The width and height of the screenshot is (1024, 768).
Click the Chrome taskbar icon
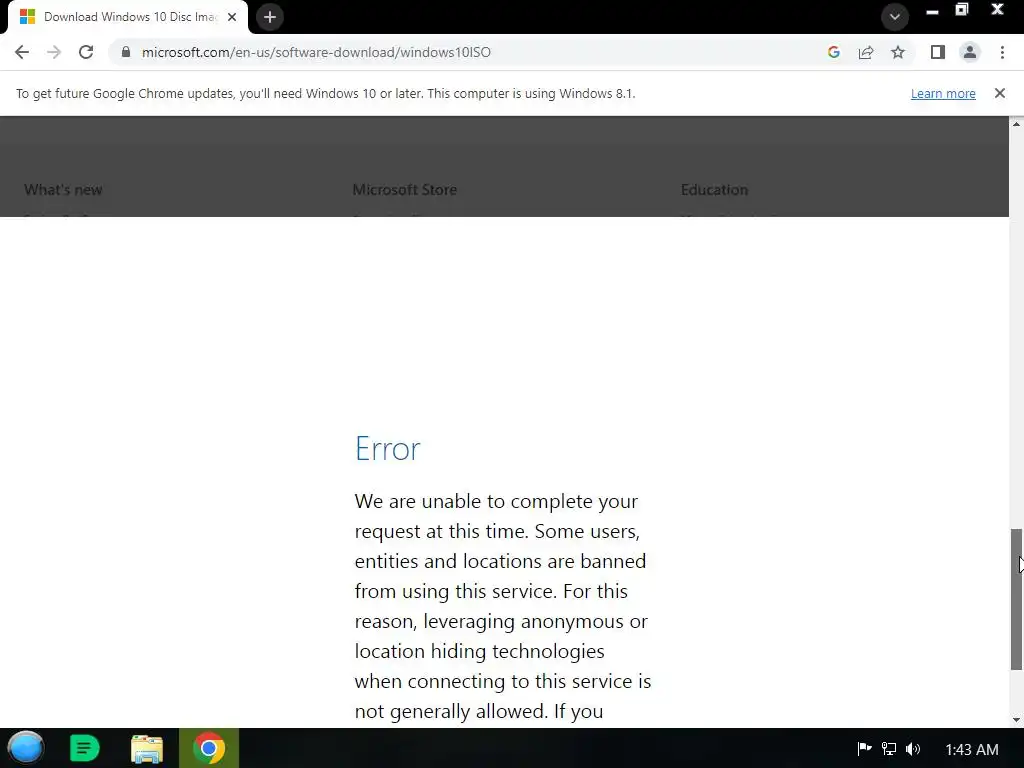coord(209,748)
